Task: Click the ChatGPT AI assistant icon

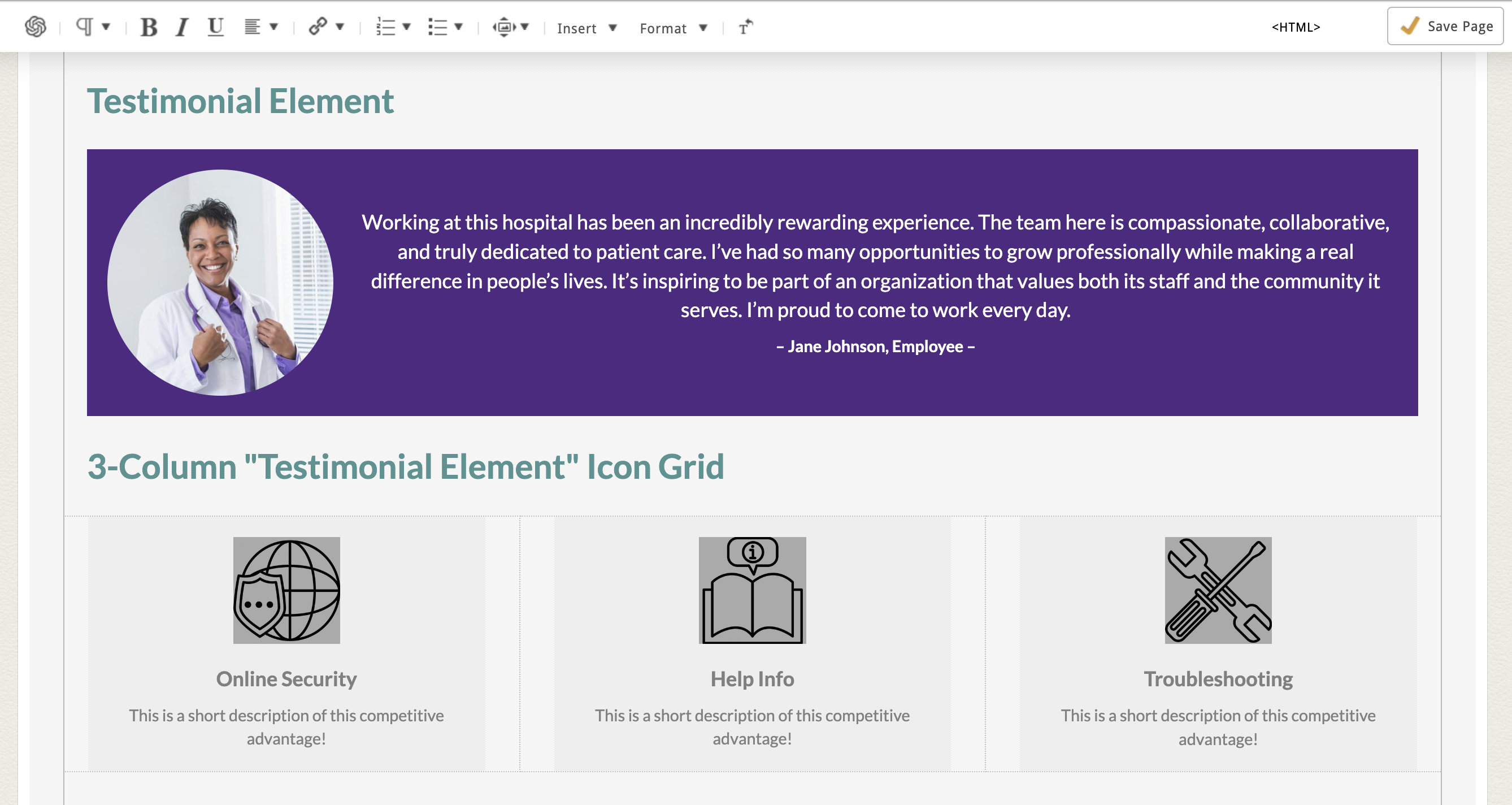Action: click(x=35, y=27)
